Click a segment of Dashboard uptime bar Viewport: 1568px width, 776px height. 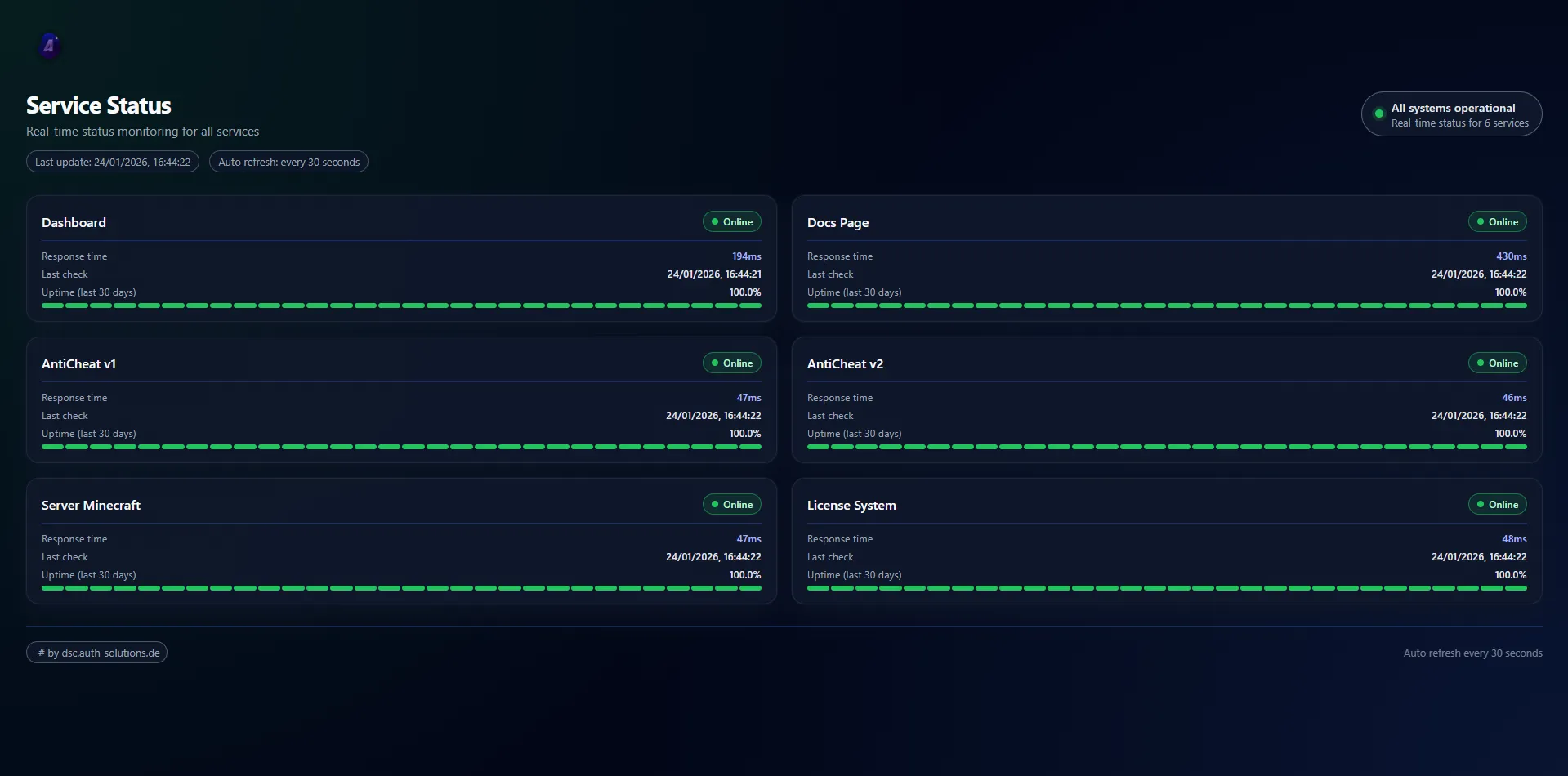pyautogui.click(x=400, y=305)
